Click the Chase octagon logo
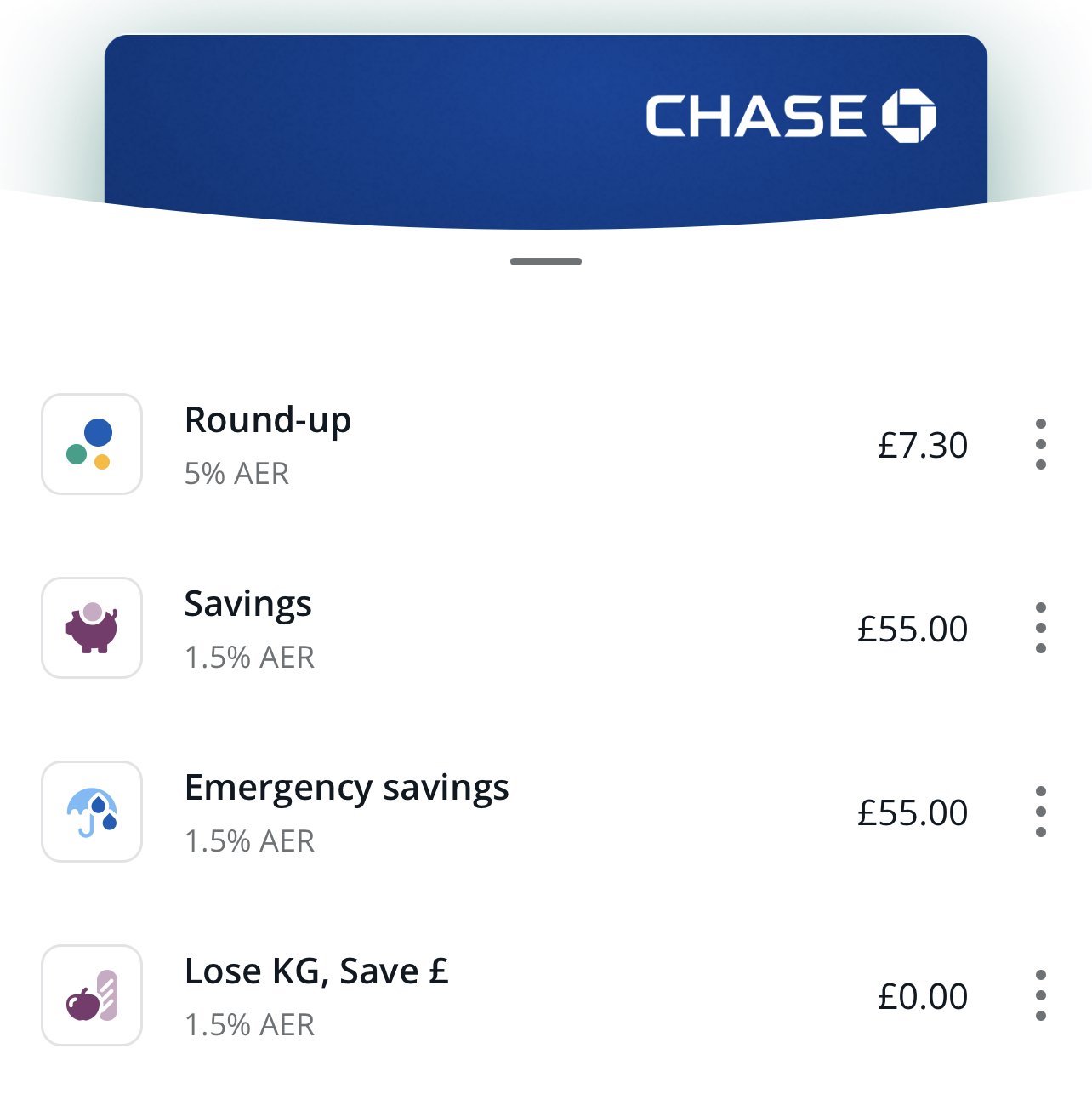 point(909,115)
